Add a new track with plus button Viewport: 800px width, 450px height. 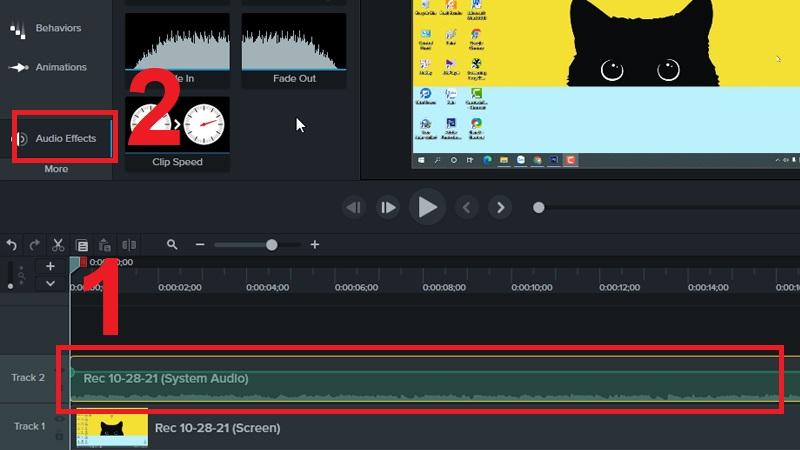pos(50,266)
